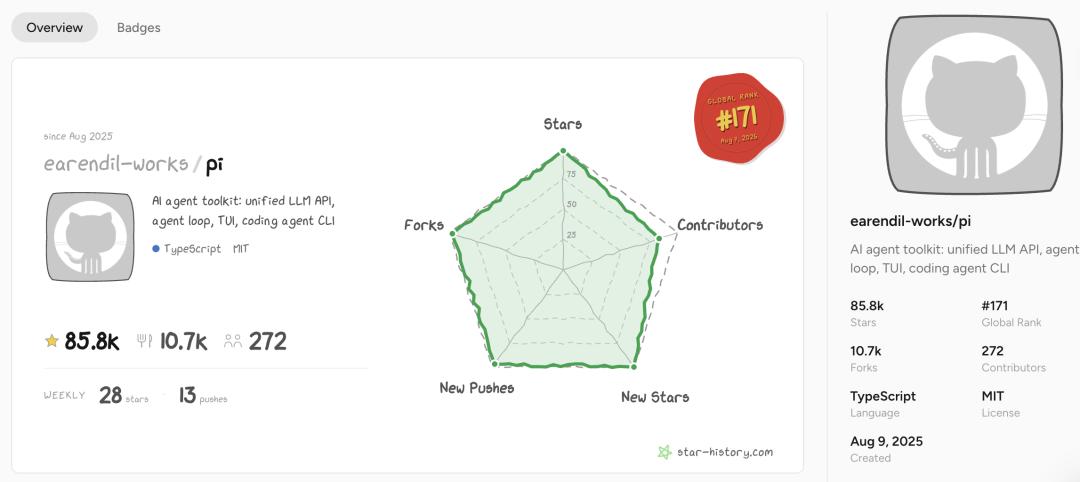This screenshot has height=482, width=1080.
Task: Click the small repository avatar in the card
Action: [x=90, y=237]
